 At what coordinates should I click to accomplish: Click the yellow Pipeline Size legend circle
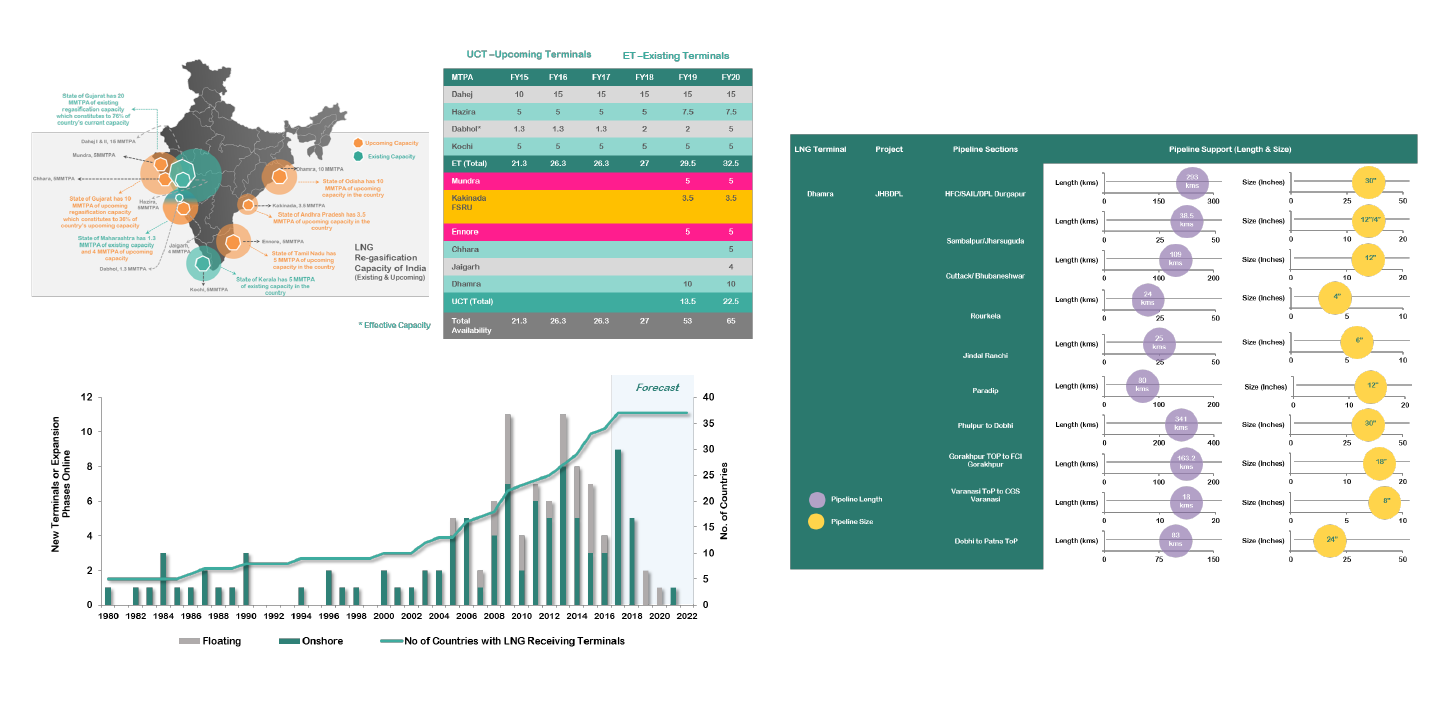tap(817, 521)
